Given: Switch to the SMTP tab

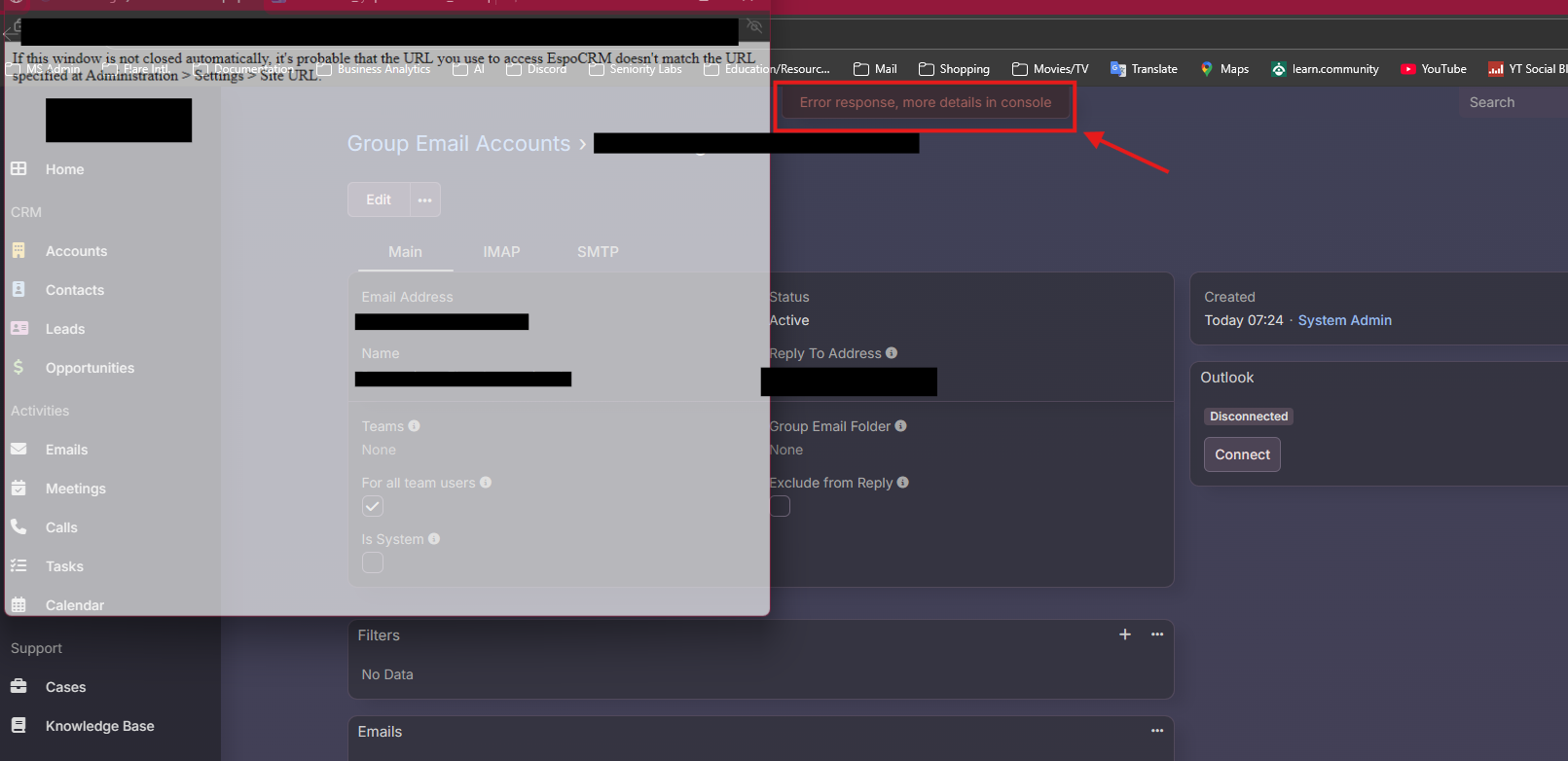Looking at the screenshot, I should tap(598, 252).
